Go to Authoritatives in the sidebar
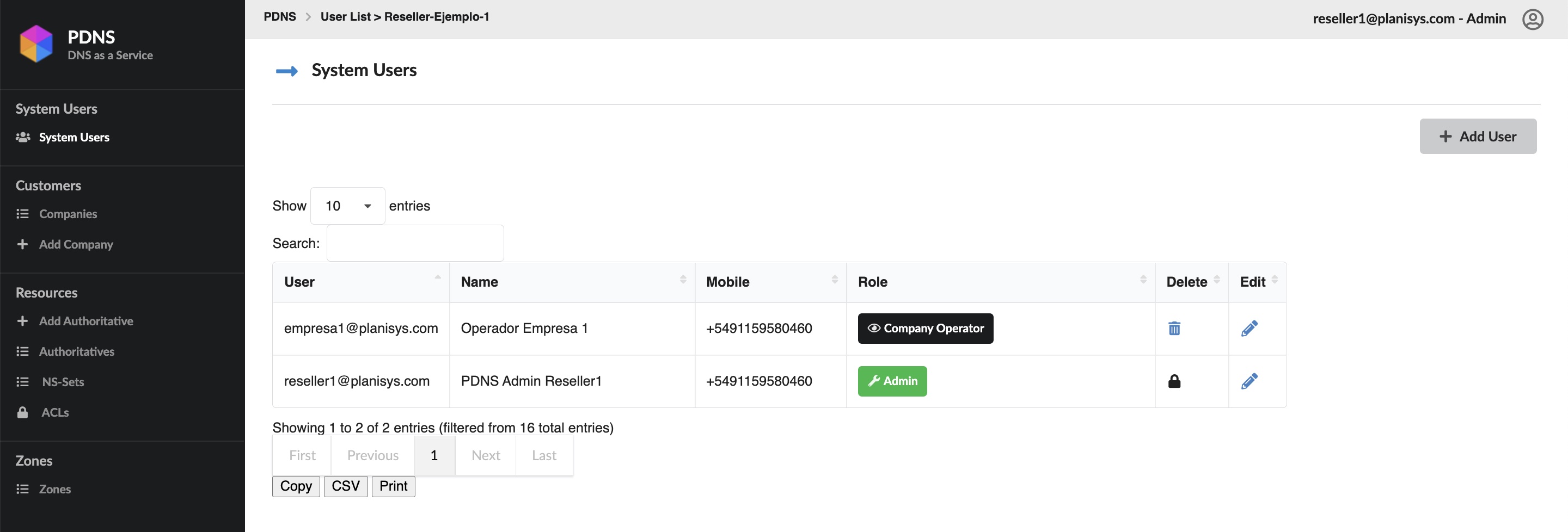 (x=77, y=351)
